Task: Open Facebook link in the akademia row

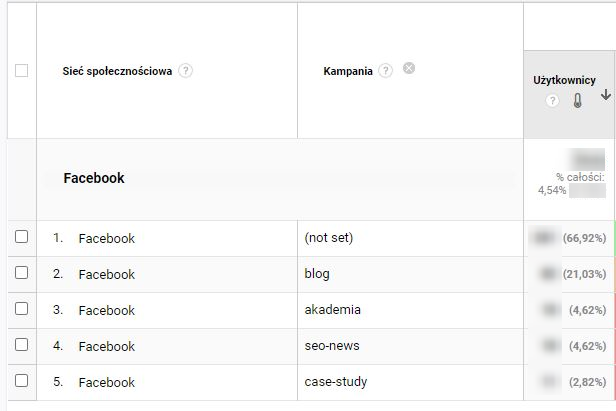Action: (106, 311)
